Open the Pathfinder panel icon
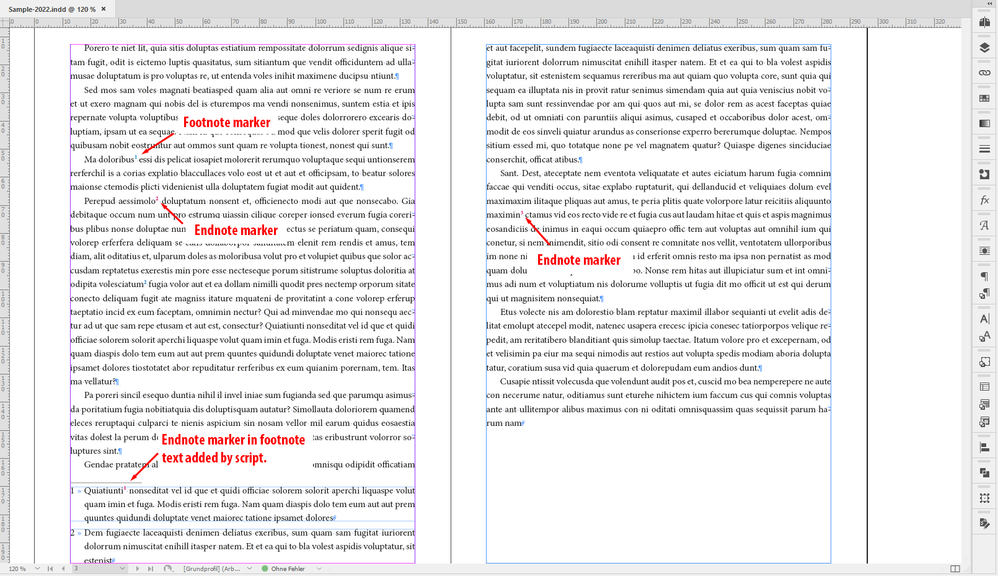The width and height of the screenshot is (998, 576). (x=985, y=472)
